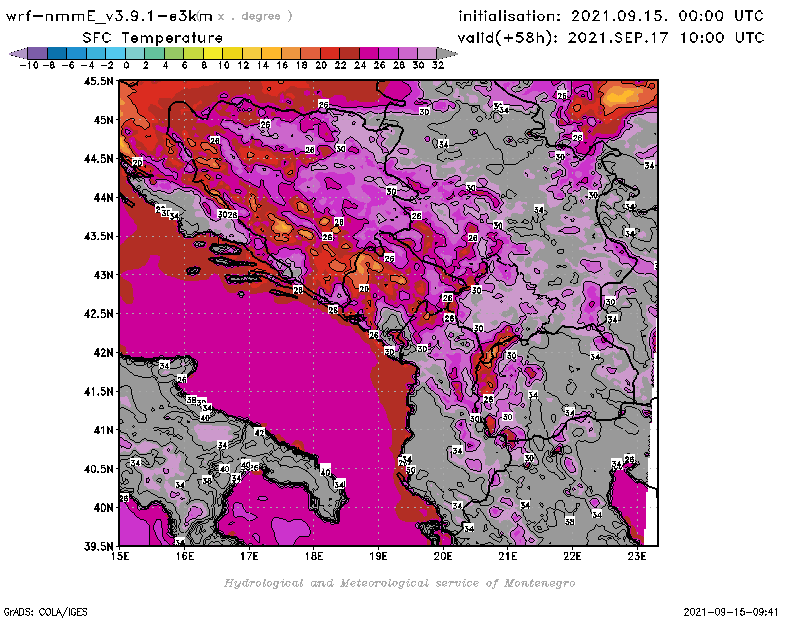Click the '16E' longitude label
Image resolution: width=800 pixels, height=618 pixels.
185,556
